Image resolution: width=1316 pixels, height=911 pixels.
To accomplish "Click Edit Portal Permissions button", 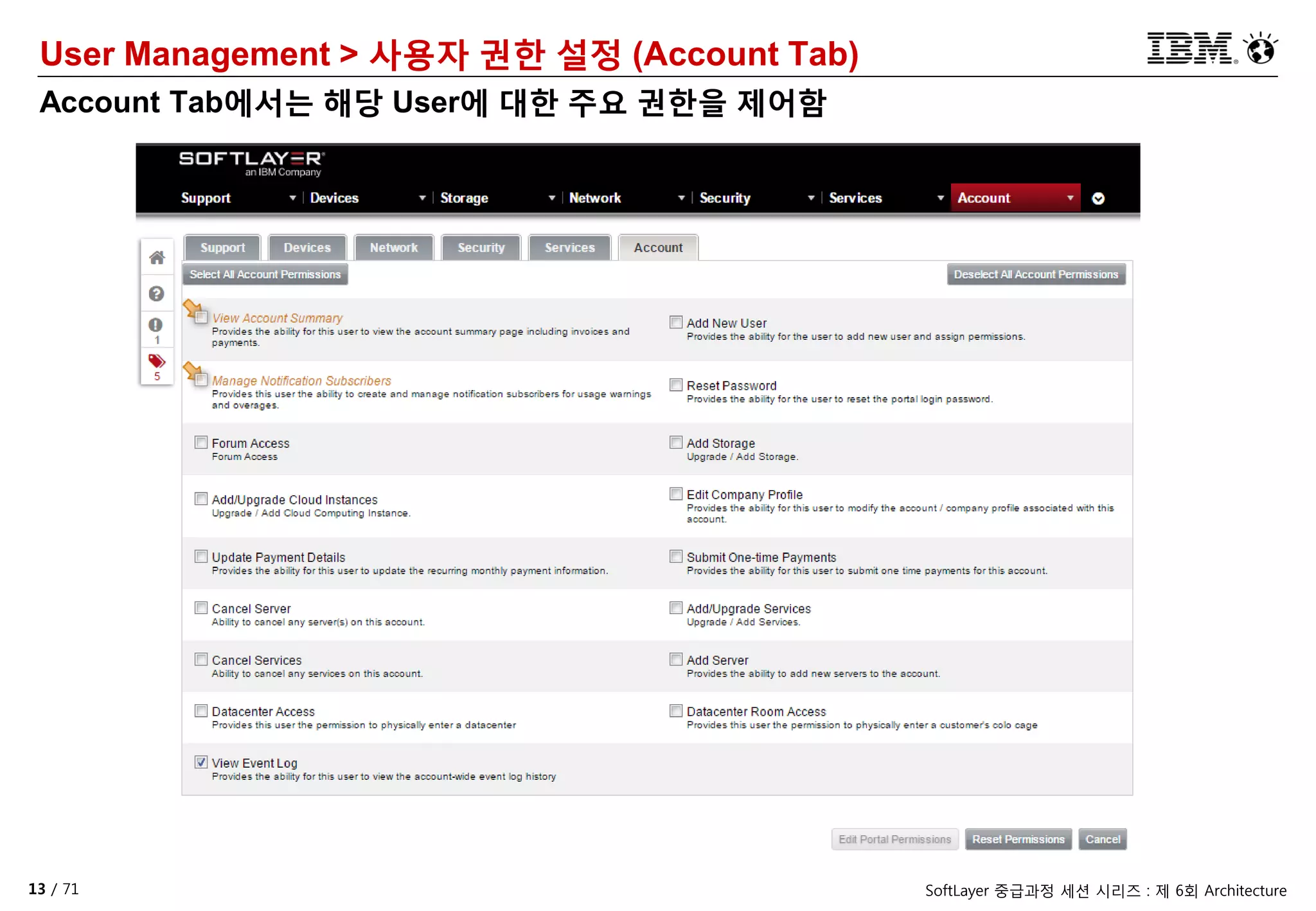I will pos(894,839).
